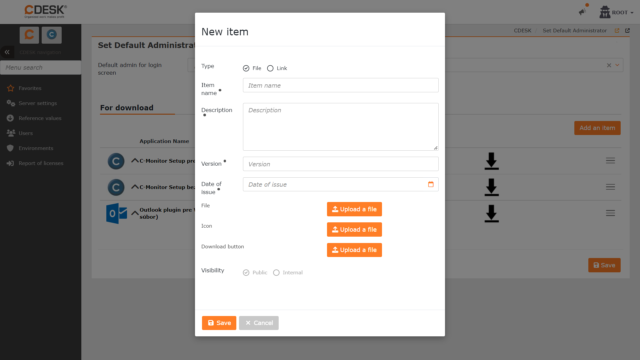Click the Favorites star icon
Viewport: 640px width, 360px height.
pos(11,88)
